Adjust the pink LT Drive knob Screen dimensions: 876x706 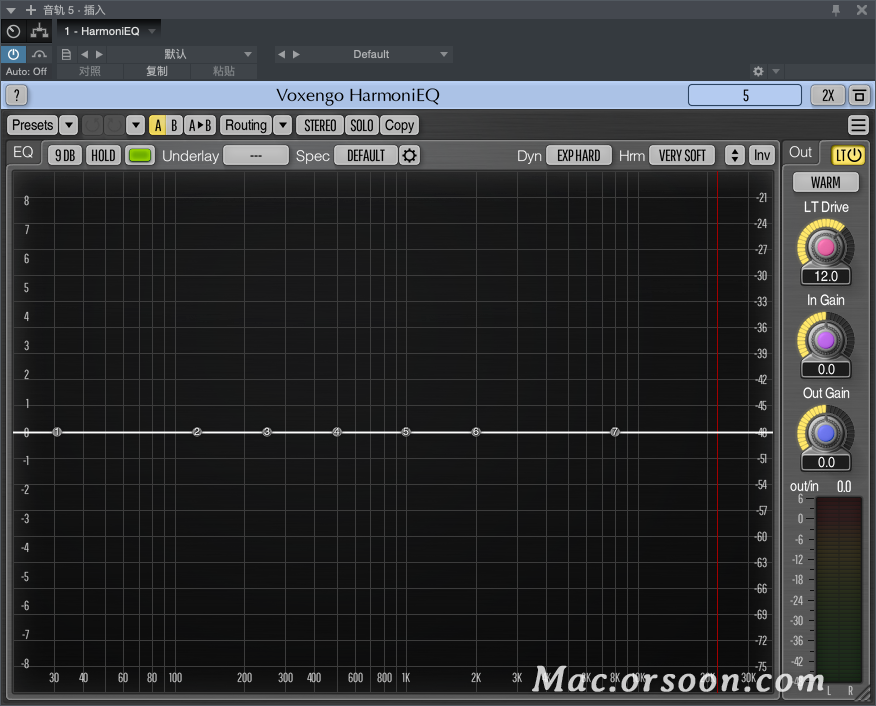coord(825,248)
